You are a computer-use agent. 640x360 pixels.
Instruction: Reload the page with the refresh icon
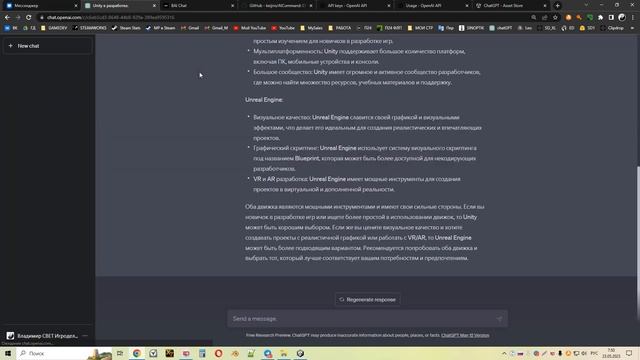tap(29, 18)
